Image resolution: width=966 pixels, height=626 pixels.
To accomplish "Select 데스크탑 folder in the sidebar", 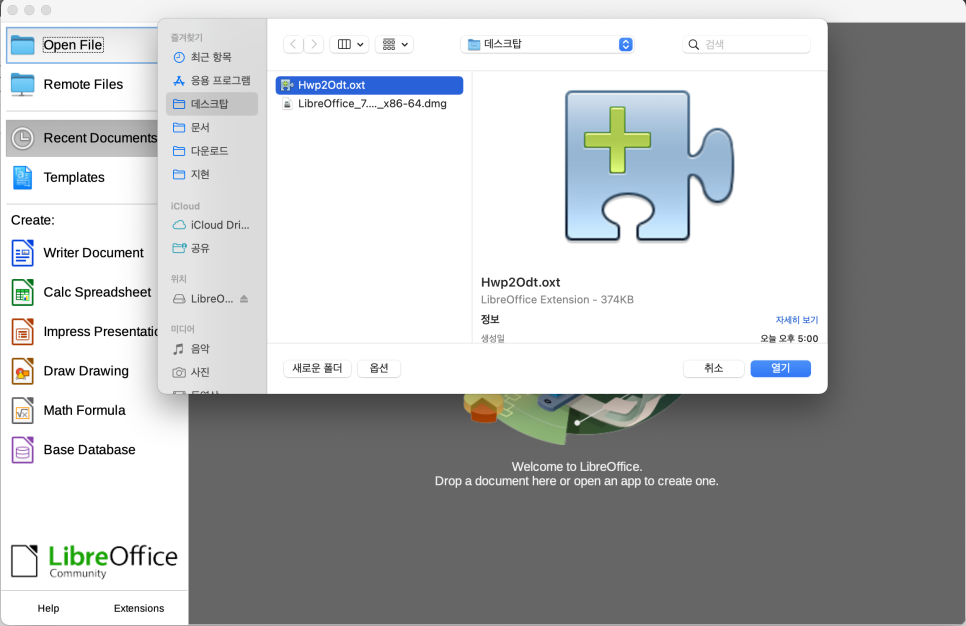I will point(211,104).
